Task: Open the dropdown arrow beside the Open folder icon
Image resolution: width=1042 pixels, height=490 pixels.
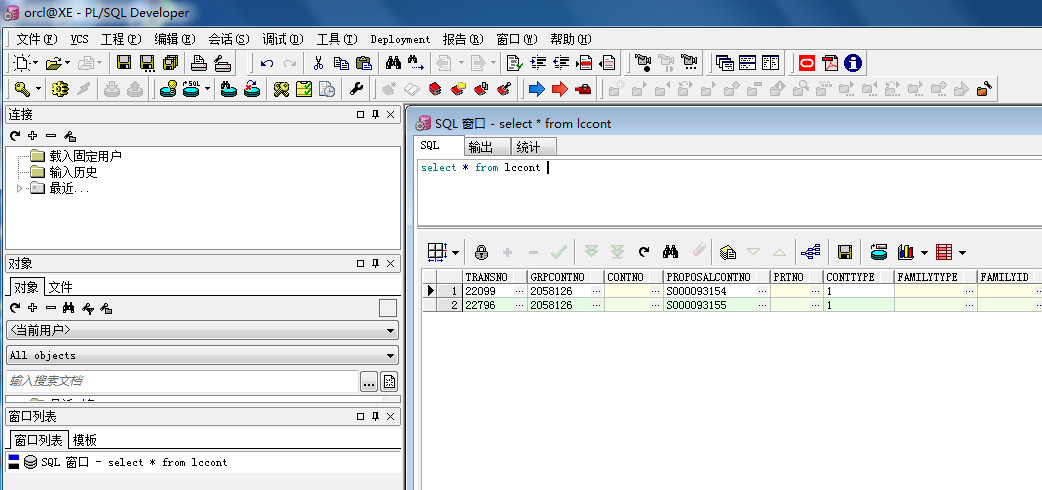Action: point(68,64)
